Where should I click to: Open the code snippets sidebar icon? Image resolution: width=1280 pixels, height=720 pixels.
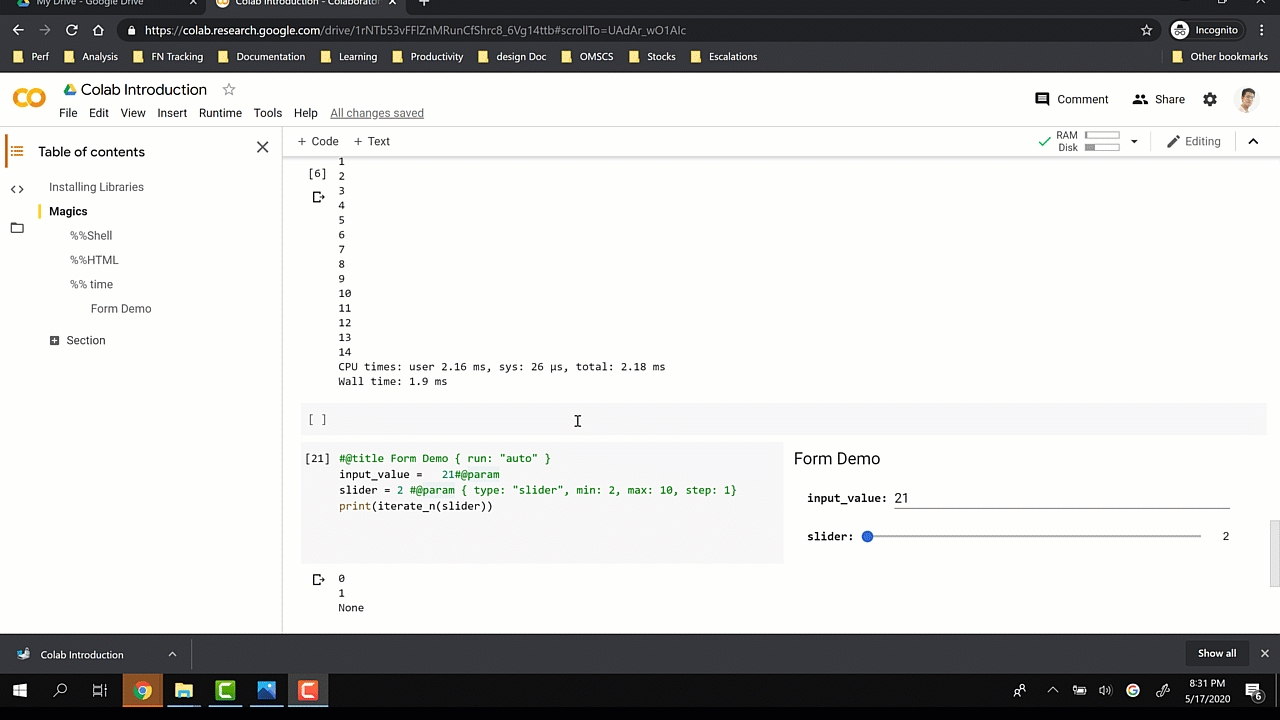17,189
